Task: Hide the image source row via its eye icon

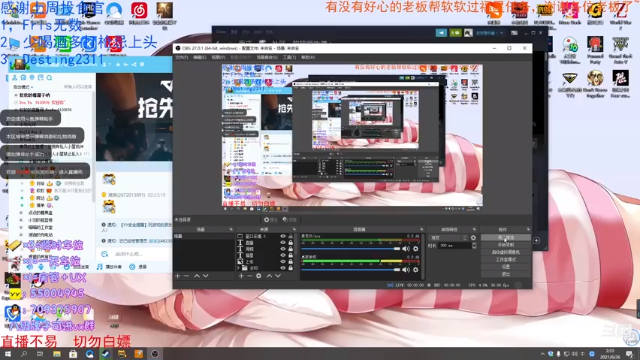Action: pyautogui.click(x=283, y=262)
